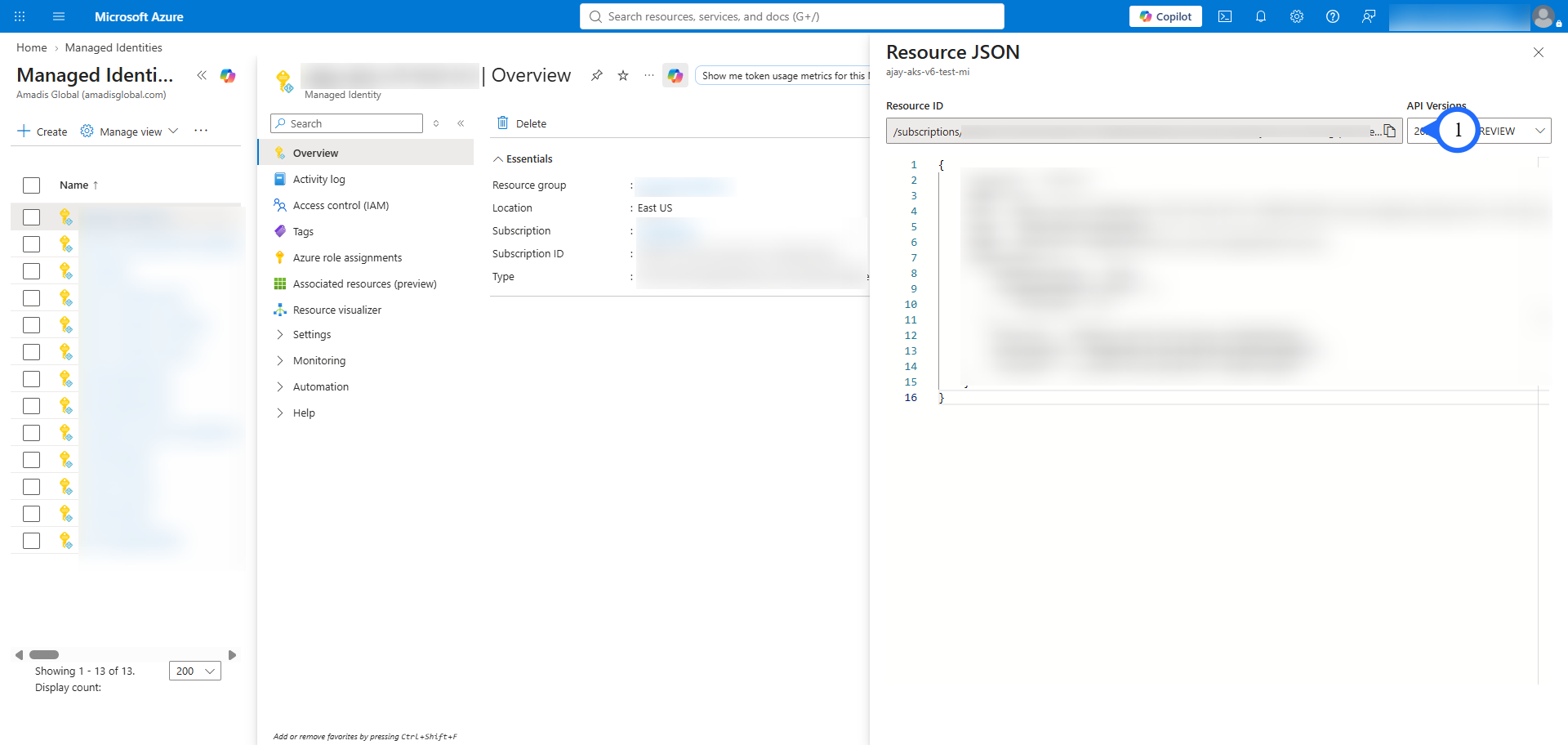Open more commands ellipsis beside Manage view
The width and height of the screenshot is (1568, 745).
point(201,131)
